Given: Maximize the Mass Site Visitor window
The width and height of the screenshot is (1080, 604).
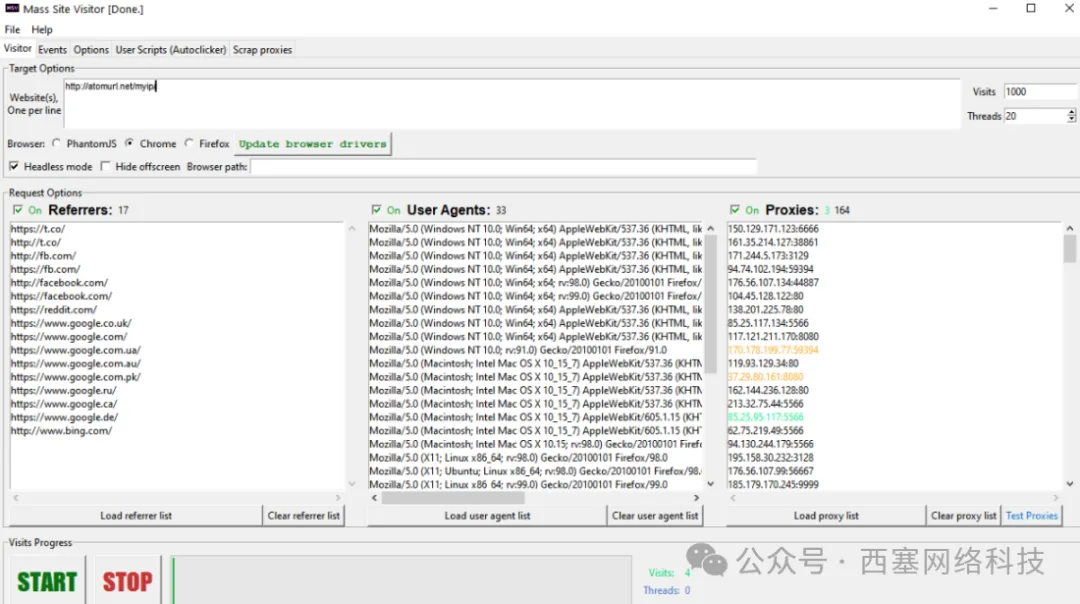Looking at the screenshot, I should 1031,8.
